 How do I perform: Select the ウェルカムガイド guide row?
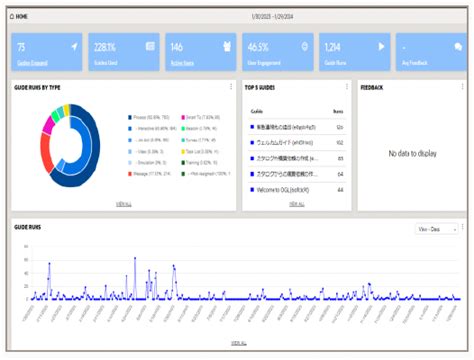(x=297, y=143)
